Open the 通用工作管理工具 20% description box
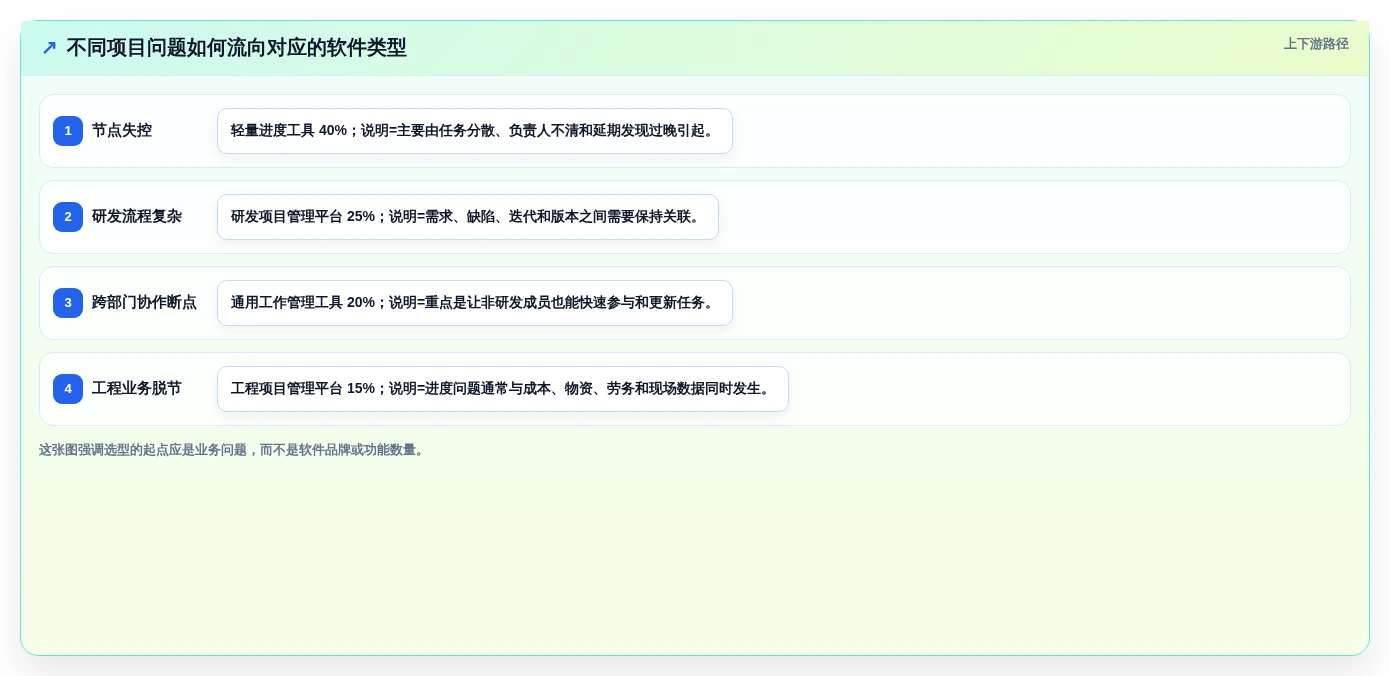The height and width of the screenshot is (676, 1390). (x=475, y=303)
